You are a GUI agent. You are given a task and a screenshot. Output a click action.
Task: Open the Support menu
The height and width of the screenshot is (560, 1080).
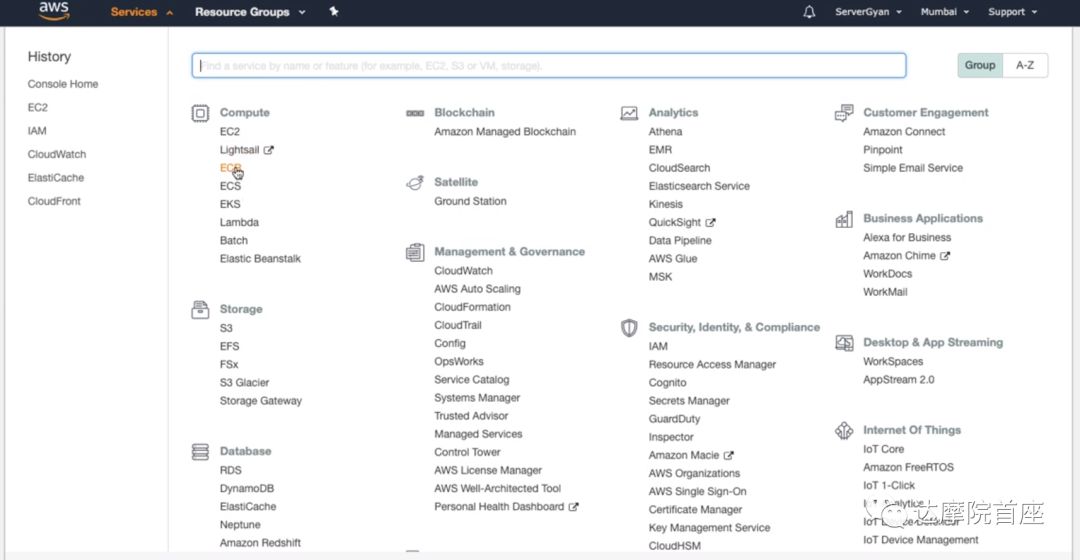click(x=1012, y=12)
